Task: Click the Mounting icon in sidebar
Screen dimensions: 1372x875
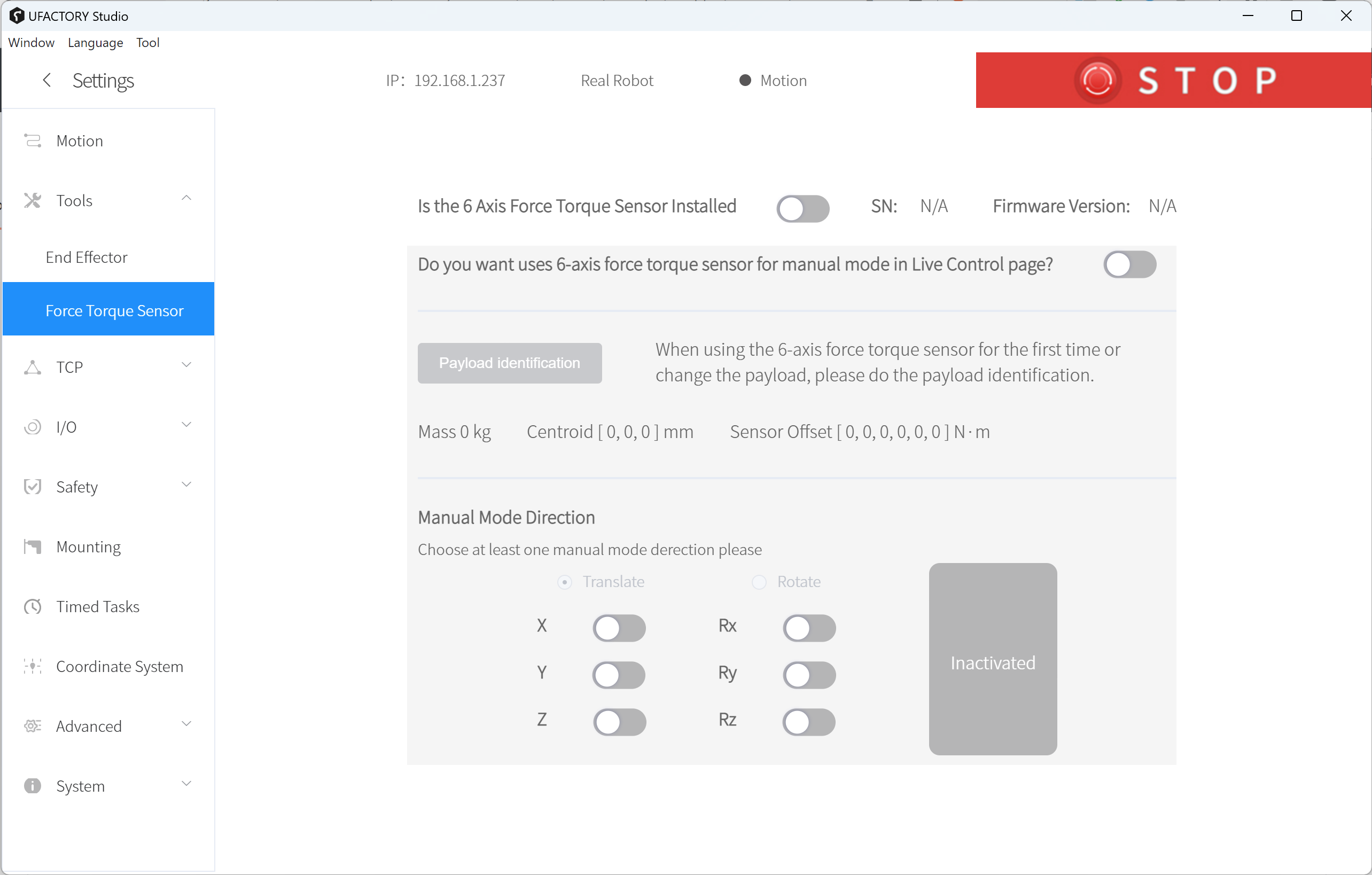Action: click(x=33, y=546)
